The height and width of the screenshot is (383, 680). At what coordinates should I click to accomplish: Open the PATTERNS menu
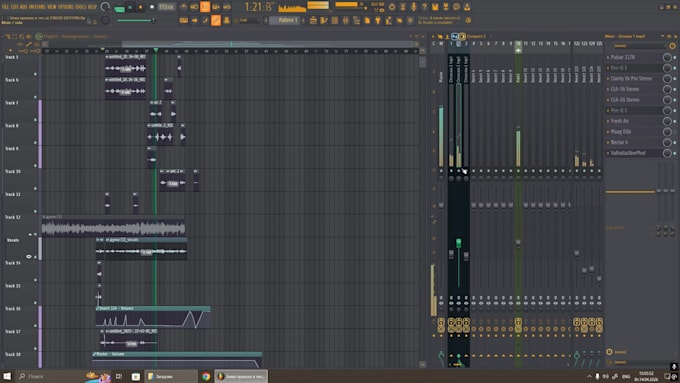tap(36, 7)
